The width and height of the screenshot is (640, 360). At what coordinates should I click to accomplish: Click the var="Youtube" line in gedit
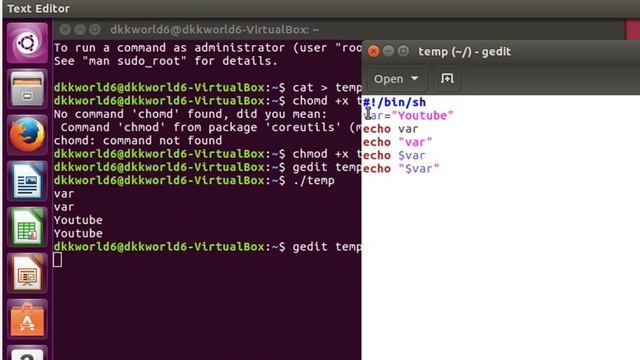[x=408, y=116]
